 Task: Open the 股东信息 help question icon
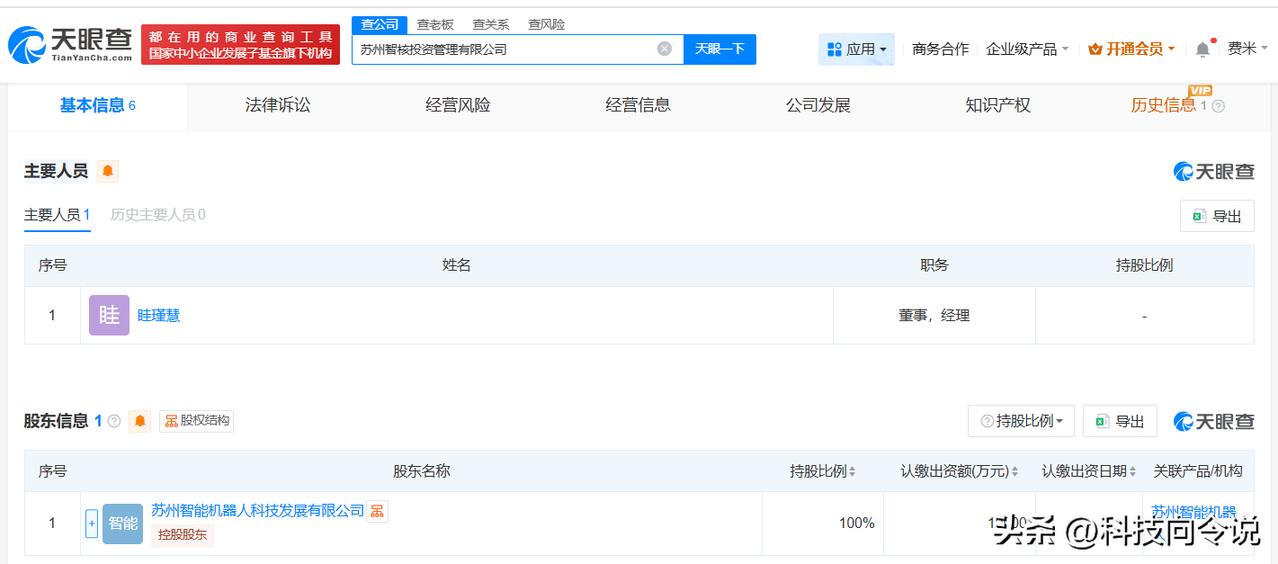tap(114, 421)
